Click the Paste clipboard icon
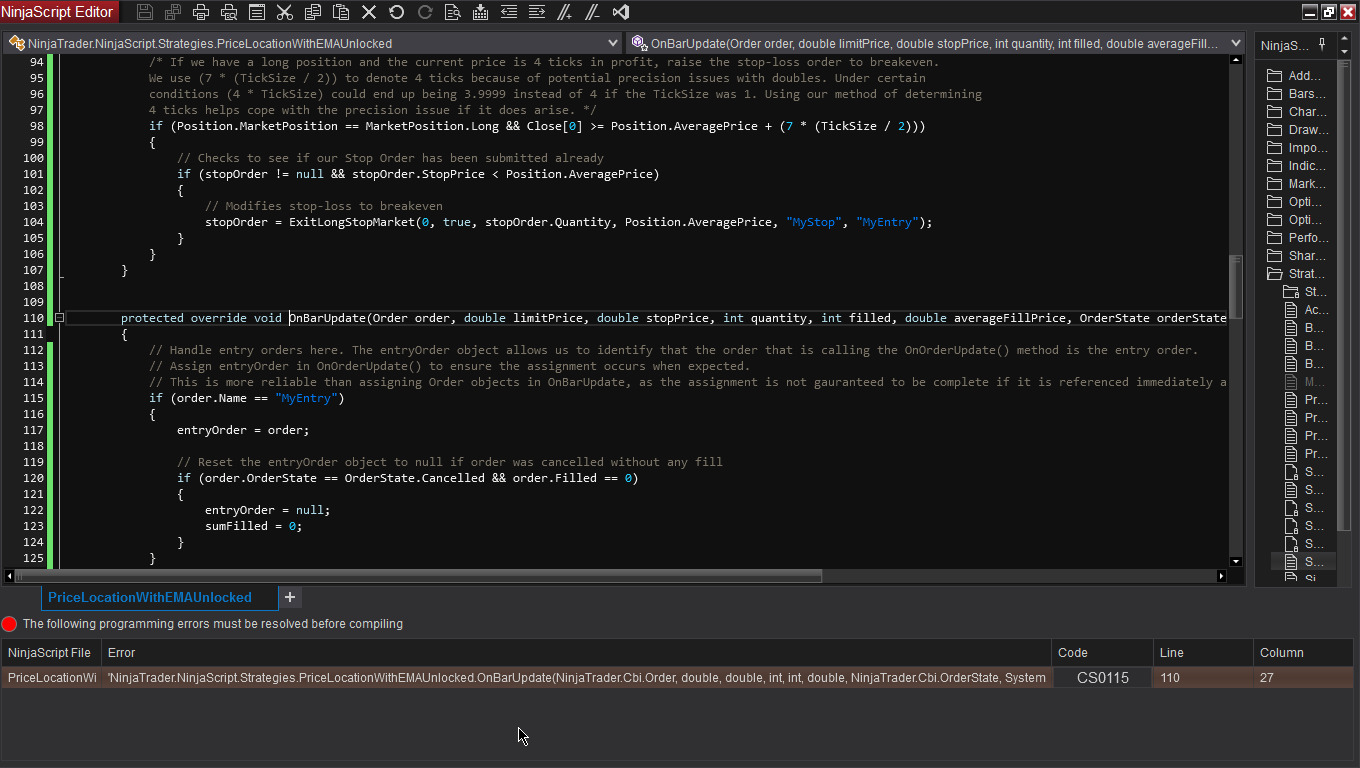Viewport: 1360px width, 768px height. point(341,13)
